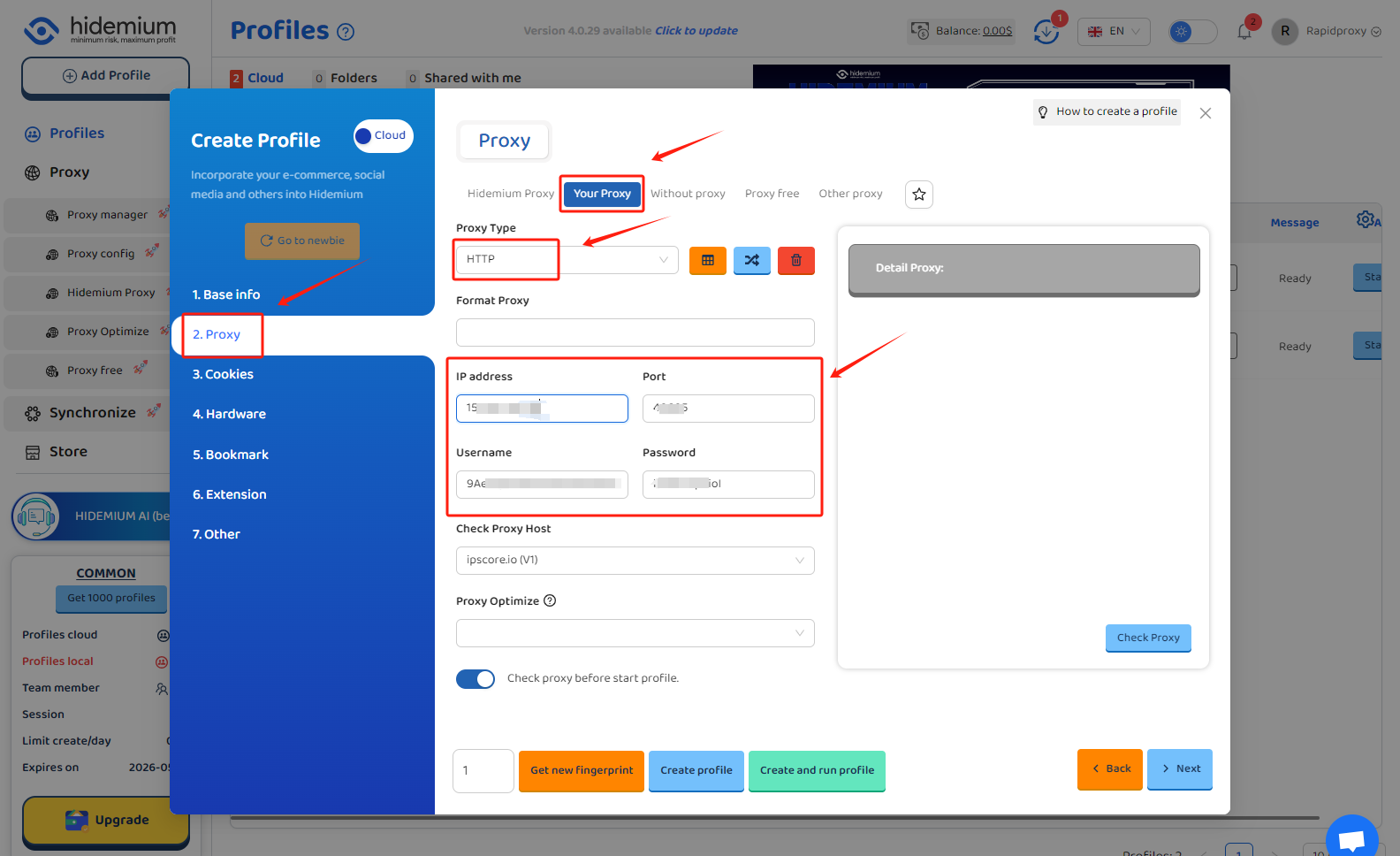The image size is (1400, 856).
Task: Click the Next button
Action: [x=1180, y=769]
